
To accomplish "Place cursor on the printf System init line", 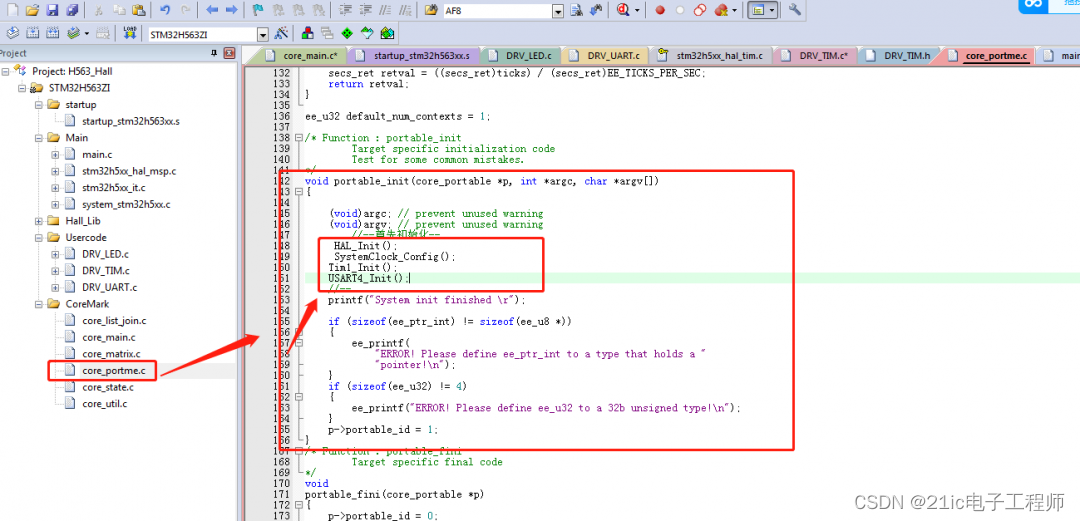I will pyautogui.click(x=426, y=300).
